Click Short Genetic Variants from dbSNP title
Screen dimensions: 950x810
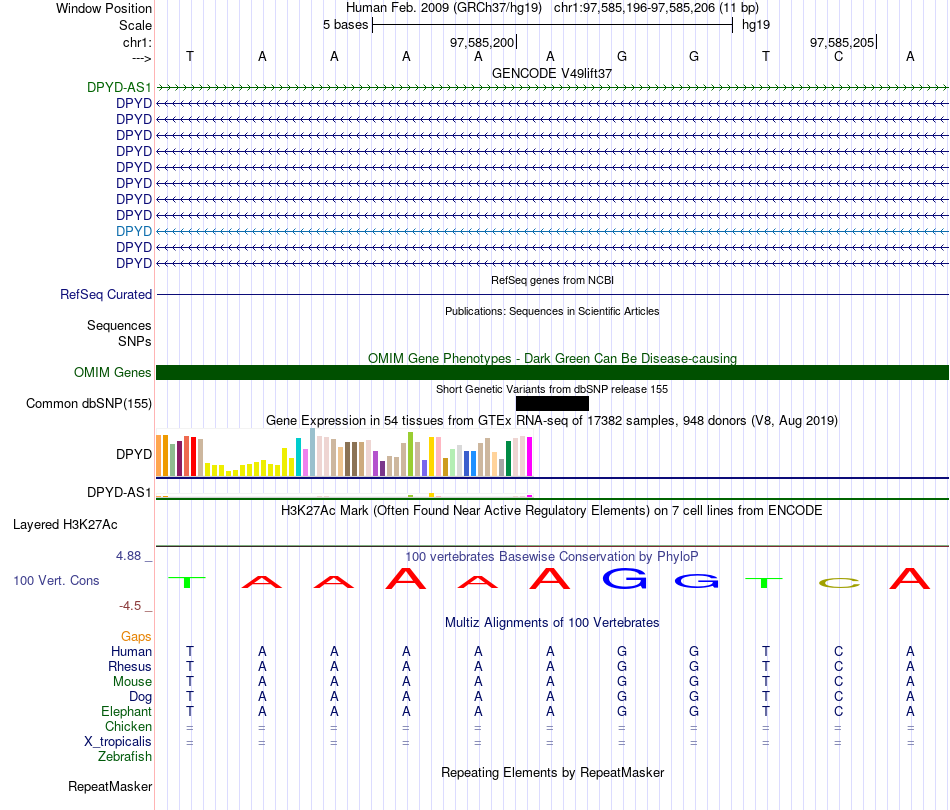click(552, 390)
